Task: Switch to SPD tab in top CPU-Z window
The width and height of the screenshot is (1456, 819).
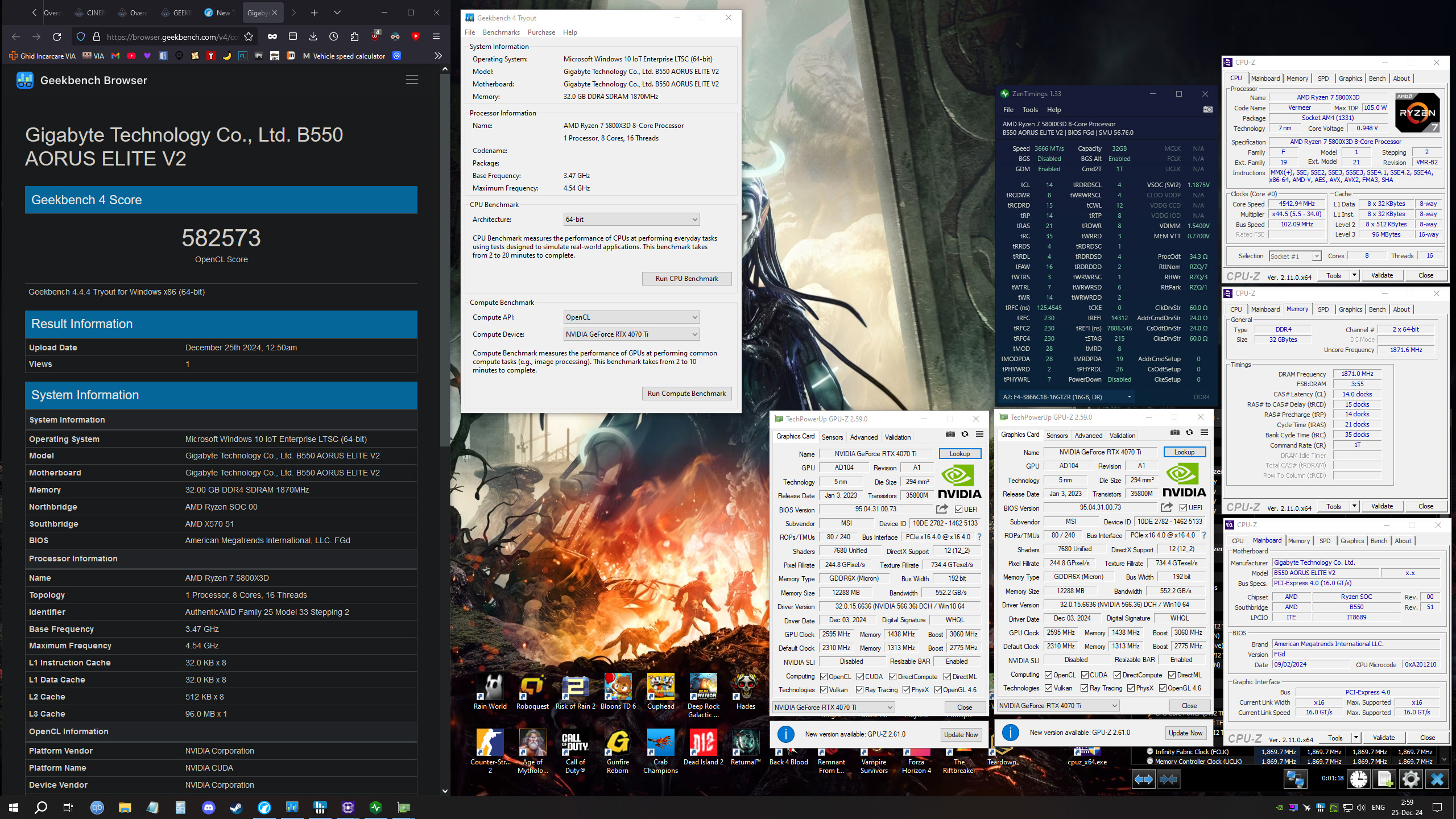Action: (1323, 78)
